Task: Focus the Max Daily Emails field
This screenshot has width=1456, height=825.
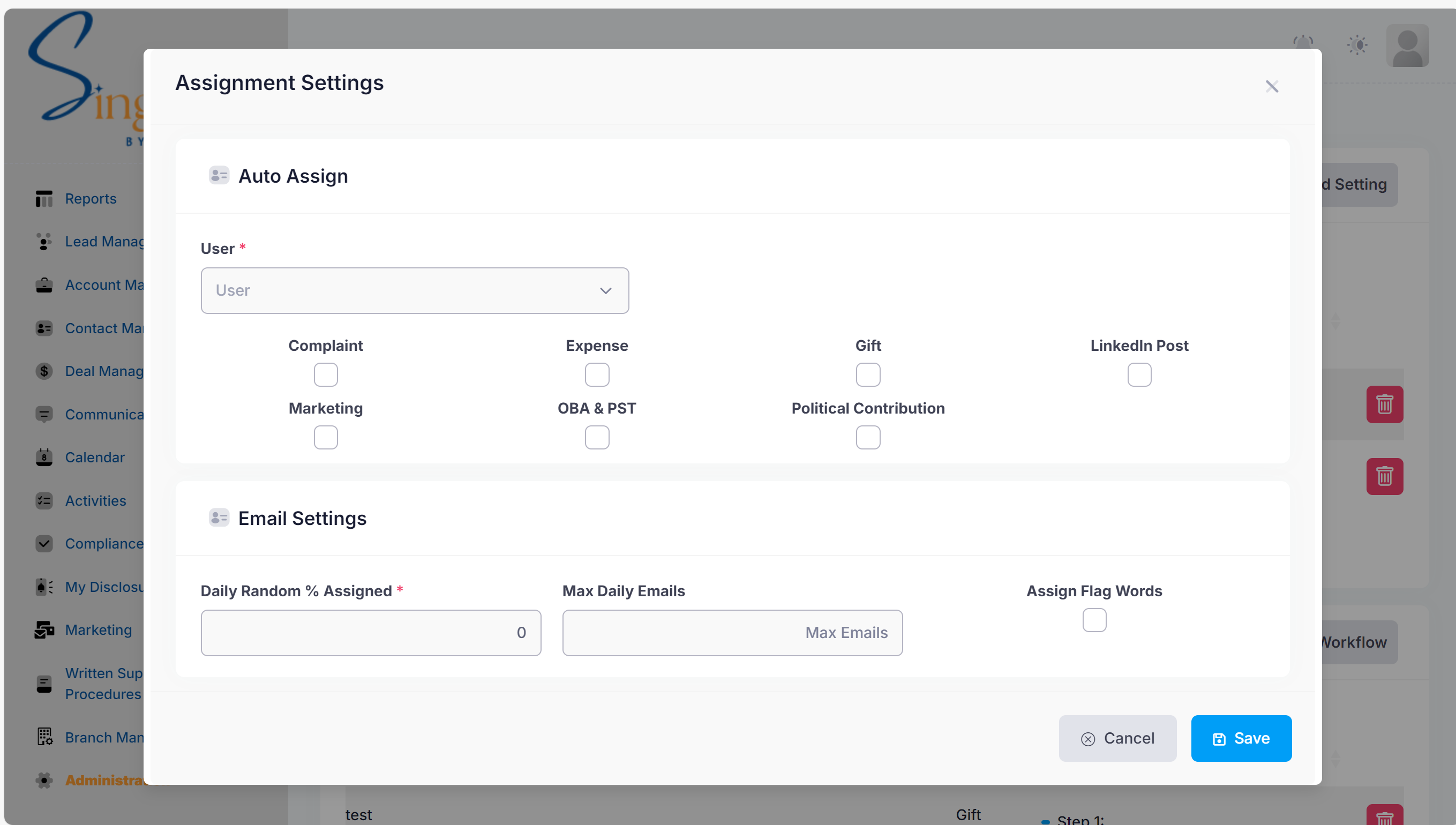Action: coord(732,633)
